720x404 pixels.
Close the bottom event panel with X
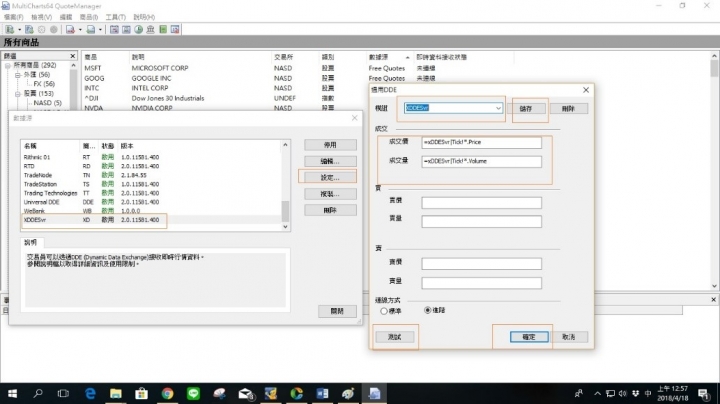tap(714, 299)
